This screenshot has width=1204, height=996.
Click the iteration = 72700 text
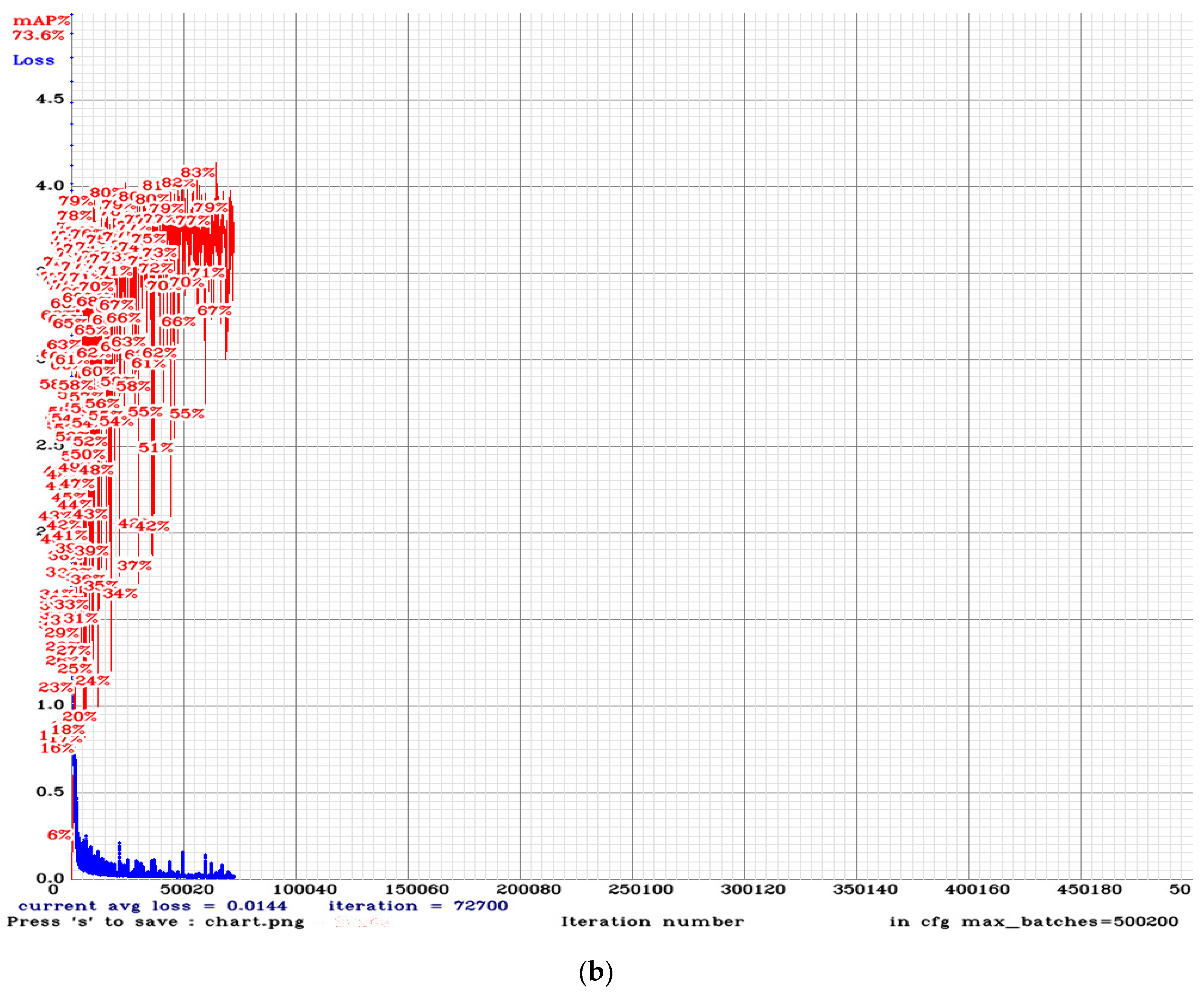(x=418, y=906)
